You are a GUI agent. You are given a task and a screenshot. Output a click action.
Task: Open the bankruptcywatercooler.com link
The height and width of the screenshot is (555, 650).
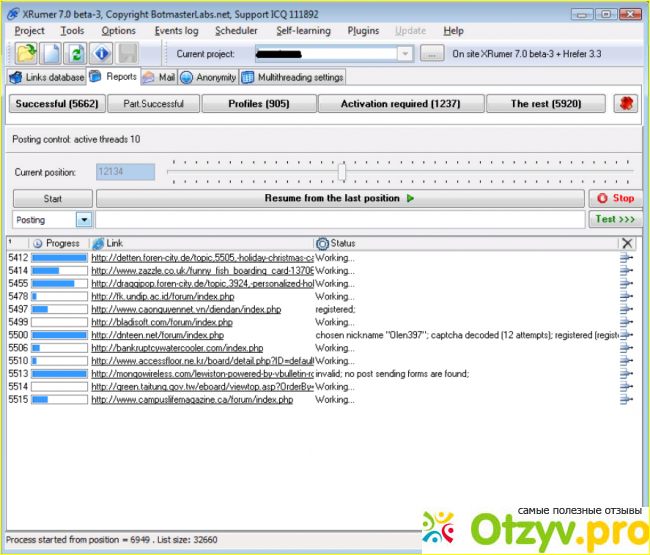coord(177,348)
